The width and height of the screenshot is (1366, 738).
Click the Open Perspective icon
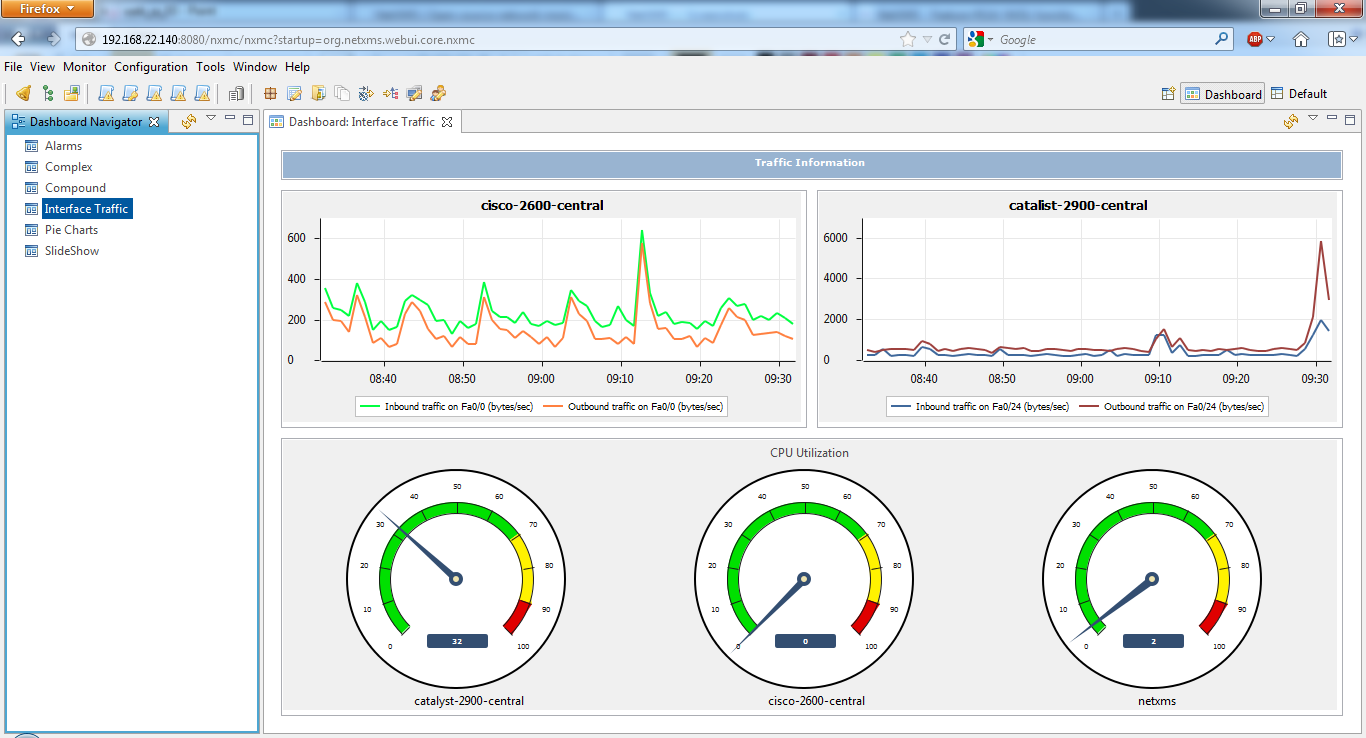[x=1167, y=94]
